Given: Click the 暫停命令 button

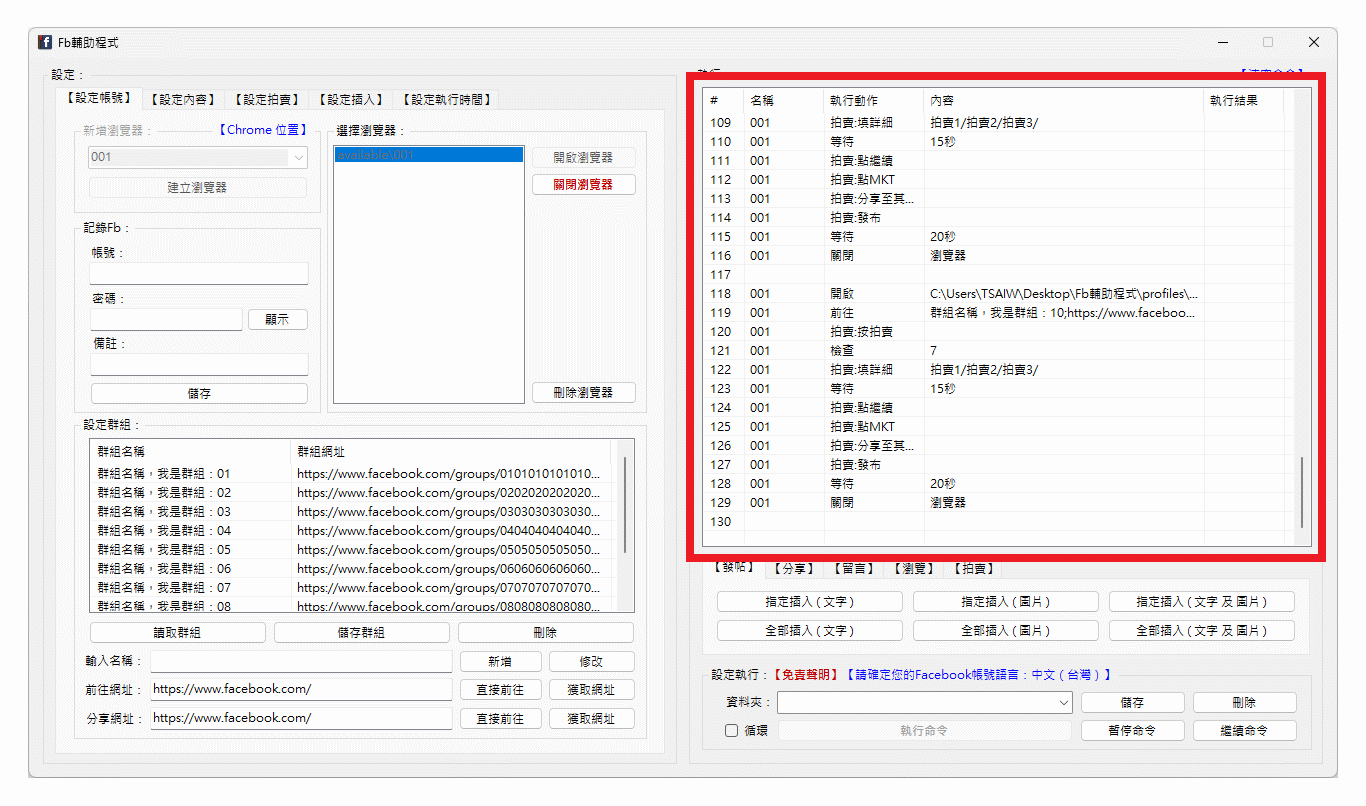Looking at the screenshot, I should pos(1133,730).
